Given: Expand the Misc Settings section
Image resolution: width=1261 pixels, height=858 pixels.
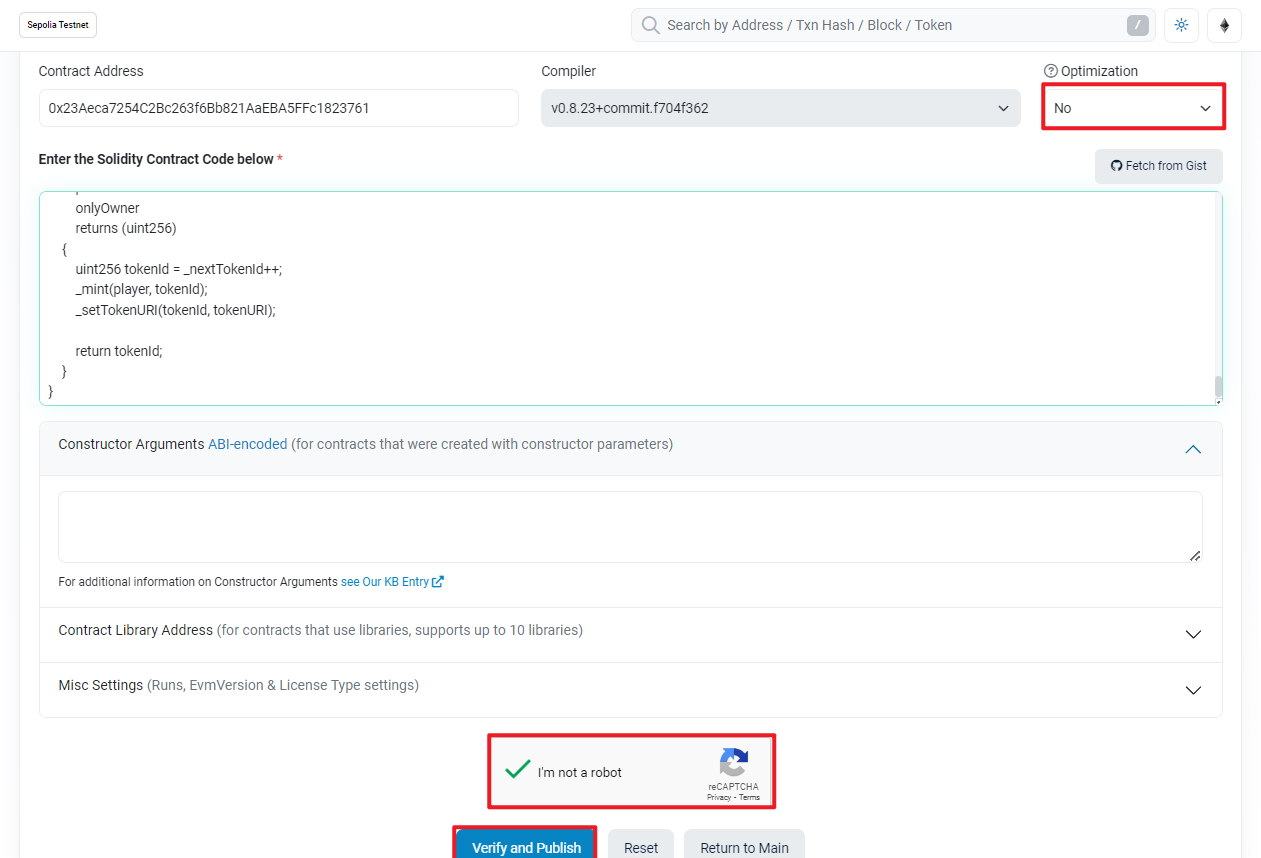Looking at the screenshot, I should coord(1192,690).
